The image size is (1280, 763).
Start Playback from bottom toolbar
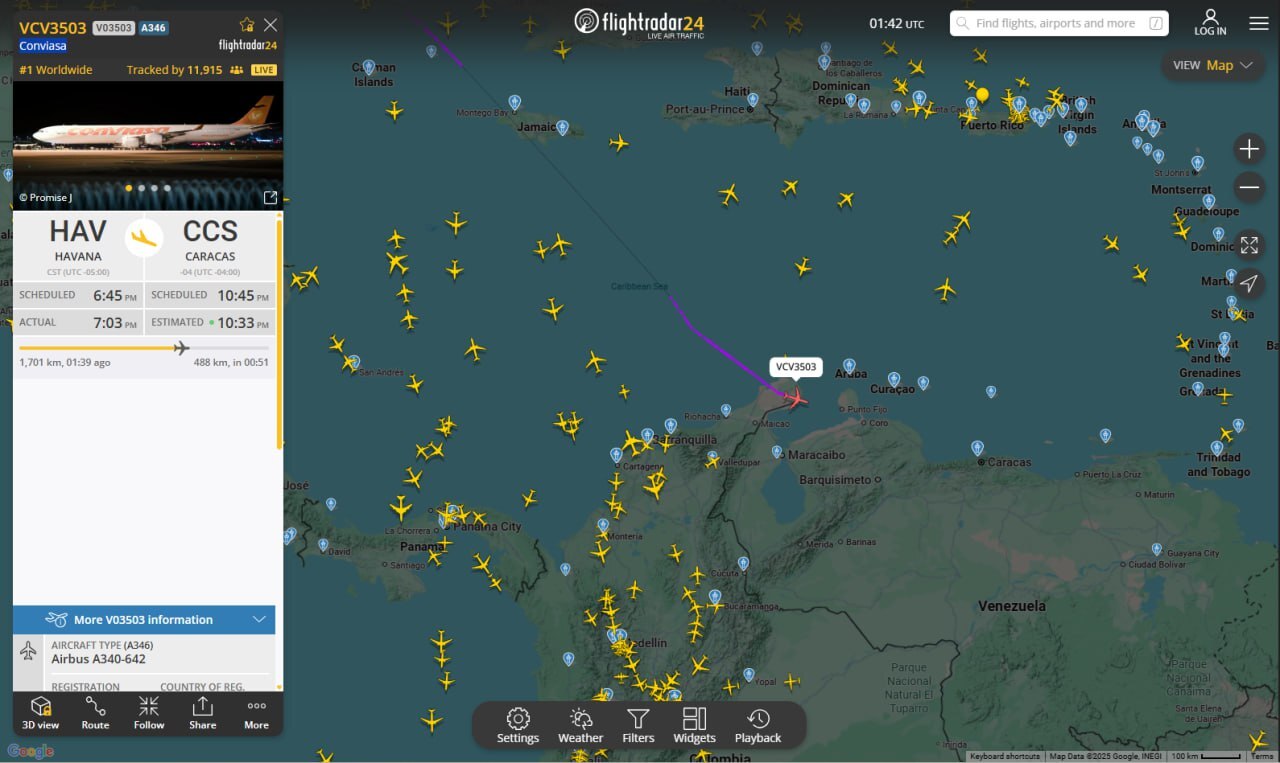coord(758,725)
